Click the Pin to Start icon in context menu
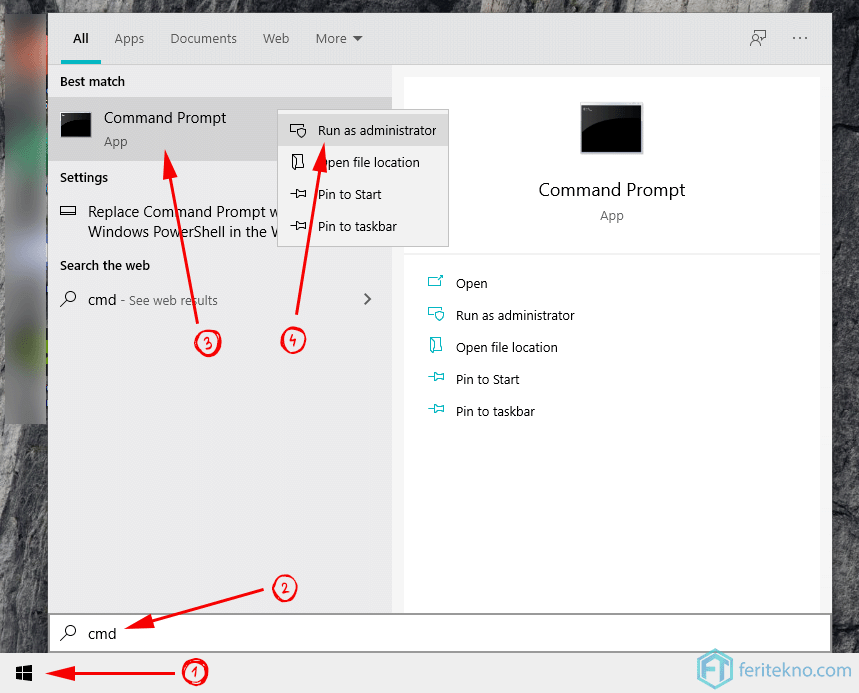The image size is (859, 693). [x=298, y=193]
